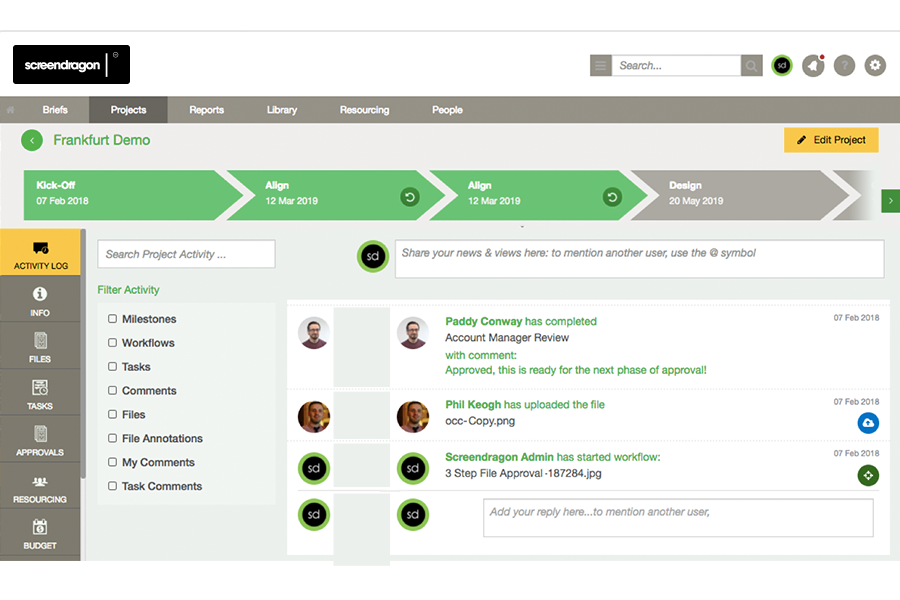900x600 pixels.
Task: Download occ-Copy.png via the cloud icon
Action: [868, 423]
